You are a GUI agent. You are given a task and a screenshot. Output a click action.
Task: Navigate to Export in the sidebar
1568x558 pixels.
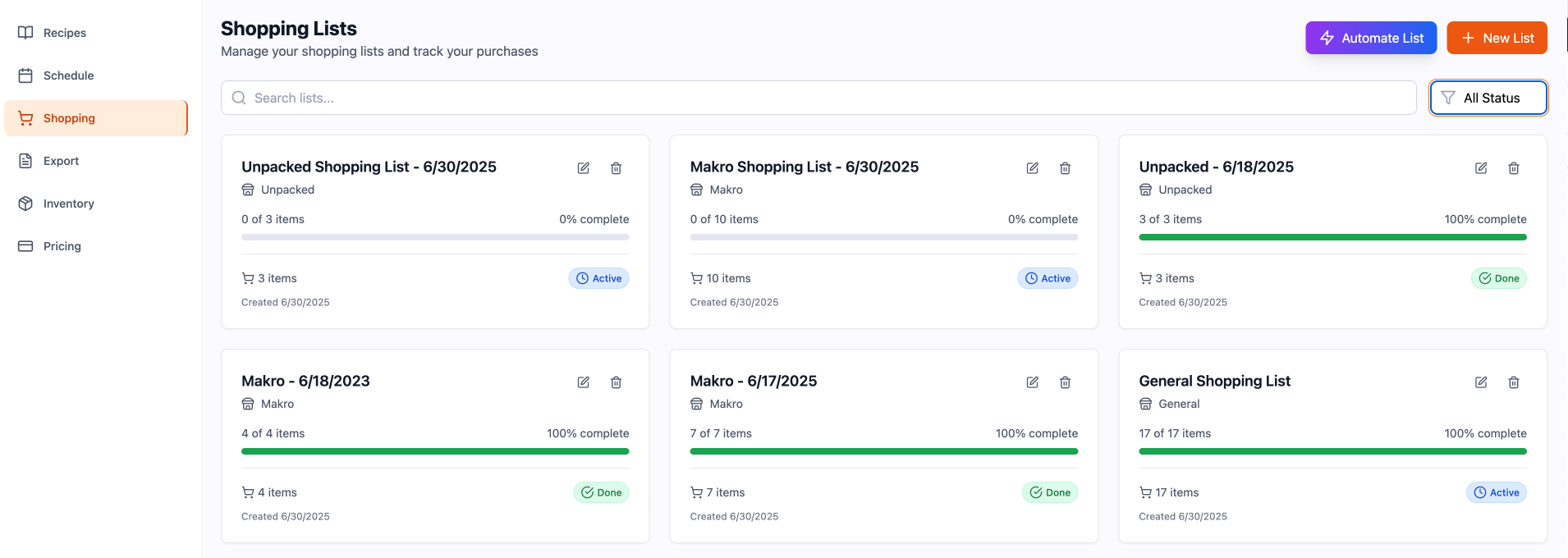[61, 161]
